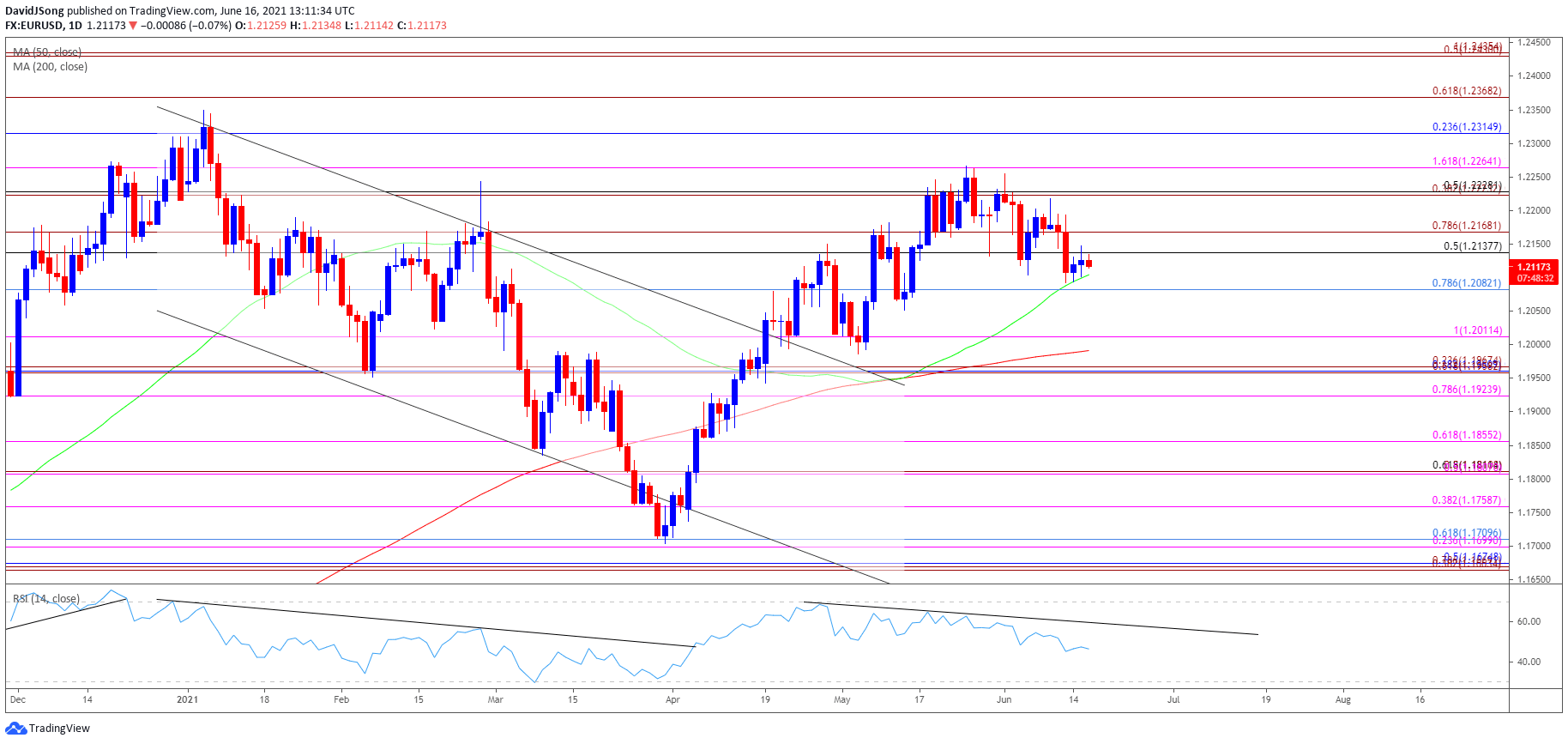Select the 0.618(1.23682) Fibonacci label

point(1467,91)
